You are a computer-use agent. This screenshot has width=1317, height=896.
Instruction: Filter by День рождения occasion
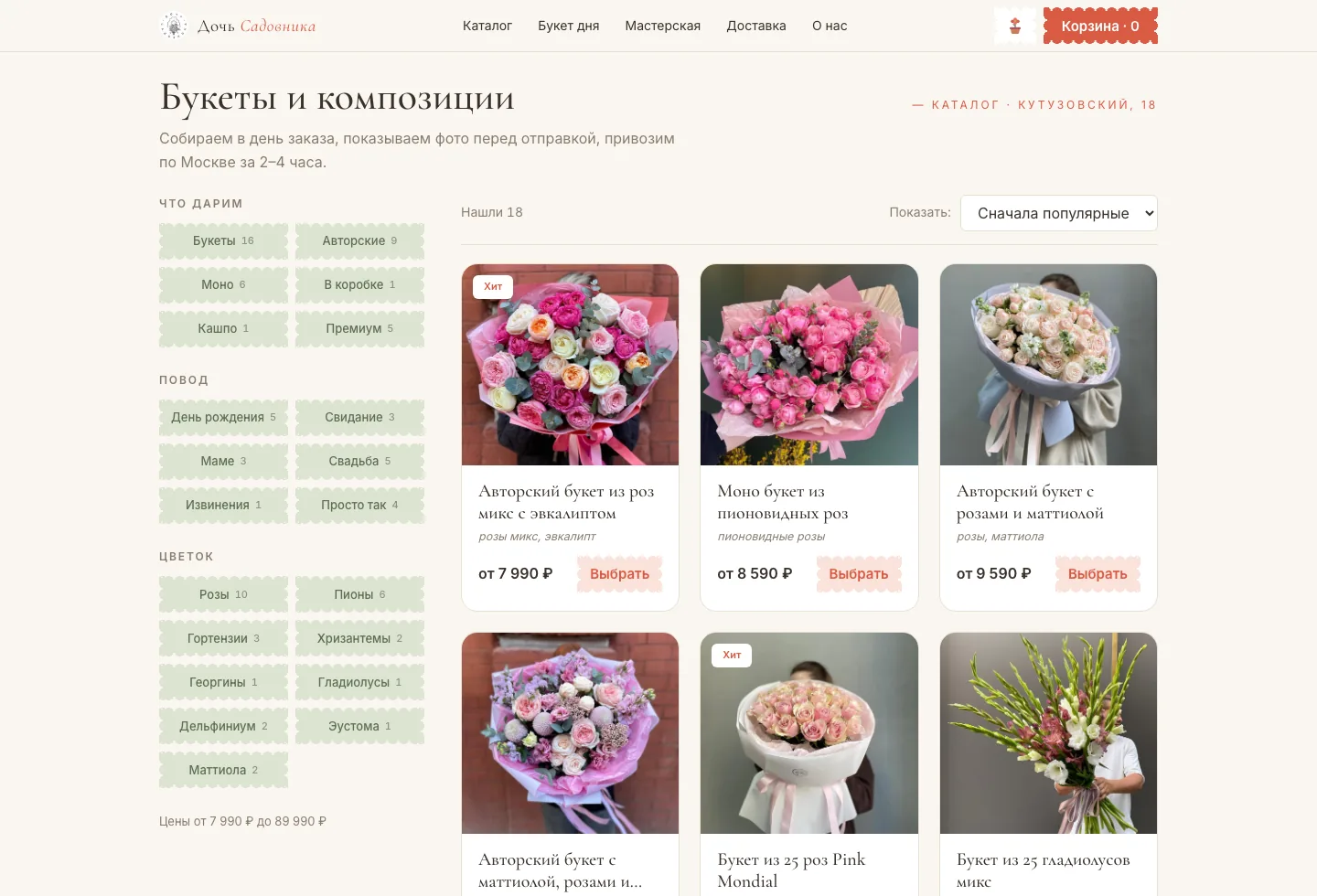tap(223, 417)
